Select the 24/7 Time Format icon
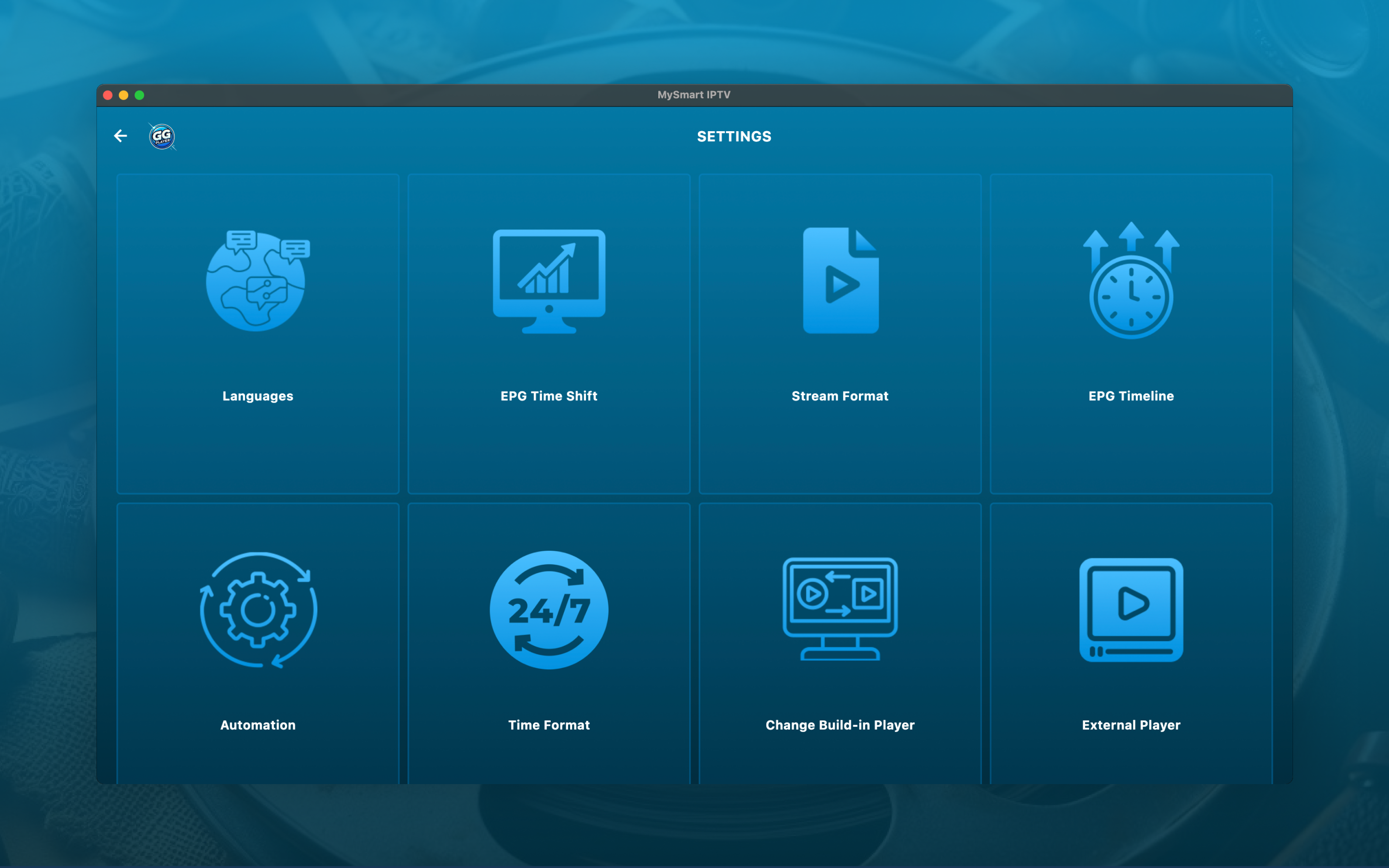Screen dimensions: 1389x868 point(549,610)
